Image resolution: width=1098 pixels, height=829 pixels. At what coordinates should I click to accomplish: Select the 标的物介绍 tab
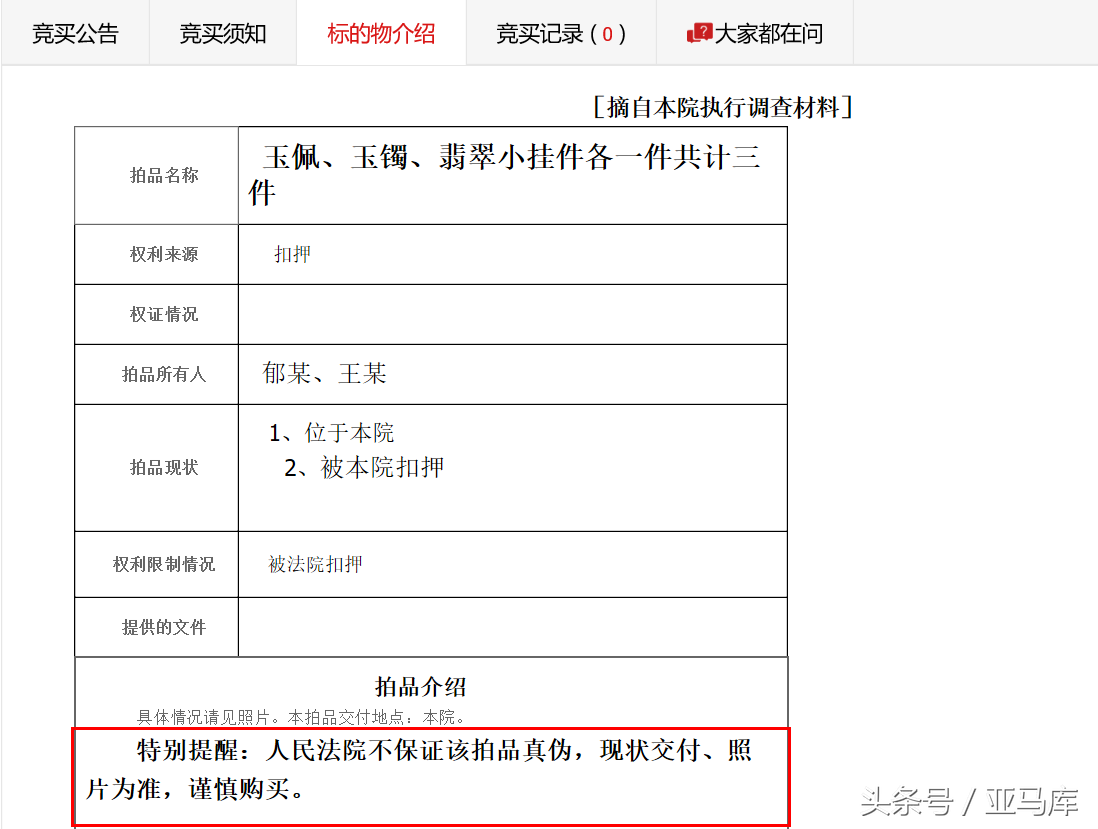[381, 33]
